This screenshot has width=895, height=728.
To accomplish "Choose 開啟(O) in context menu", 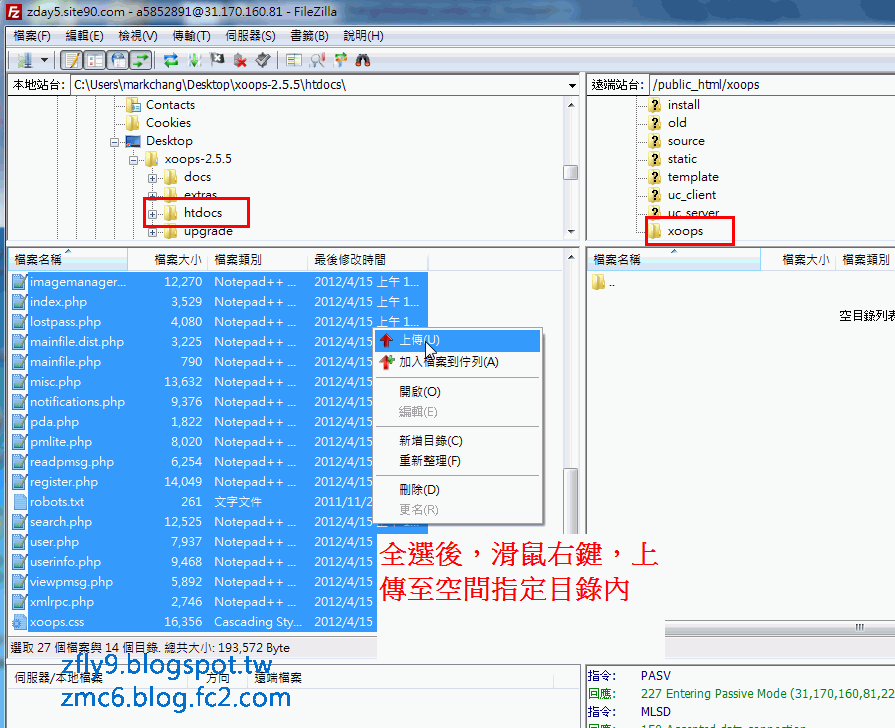I will pos(458,392).
